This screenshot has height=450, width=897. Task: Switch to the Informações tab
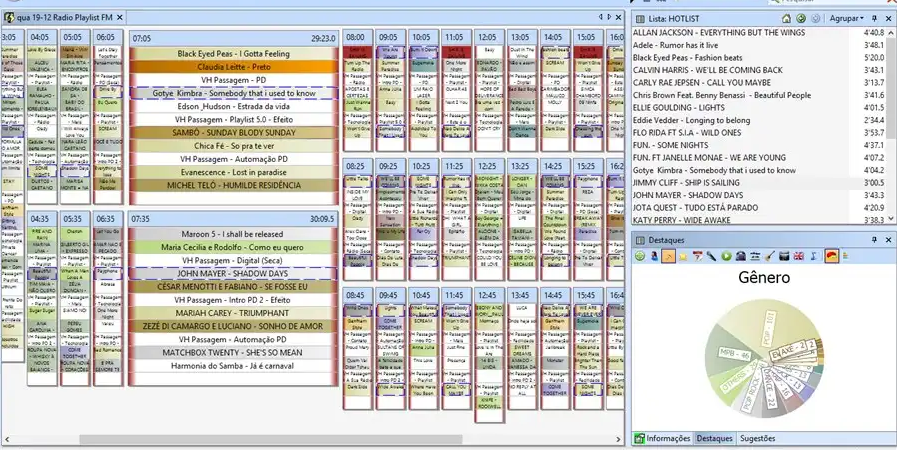pyautogui.click(x=662, y=439)
